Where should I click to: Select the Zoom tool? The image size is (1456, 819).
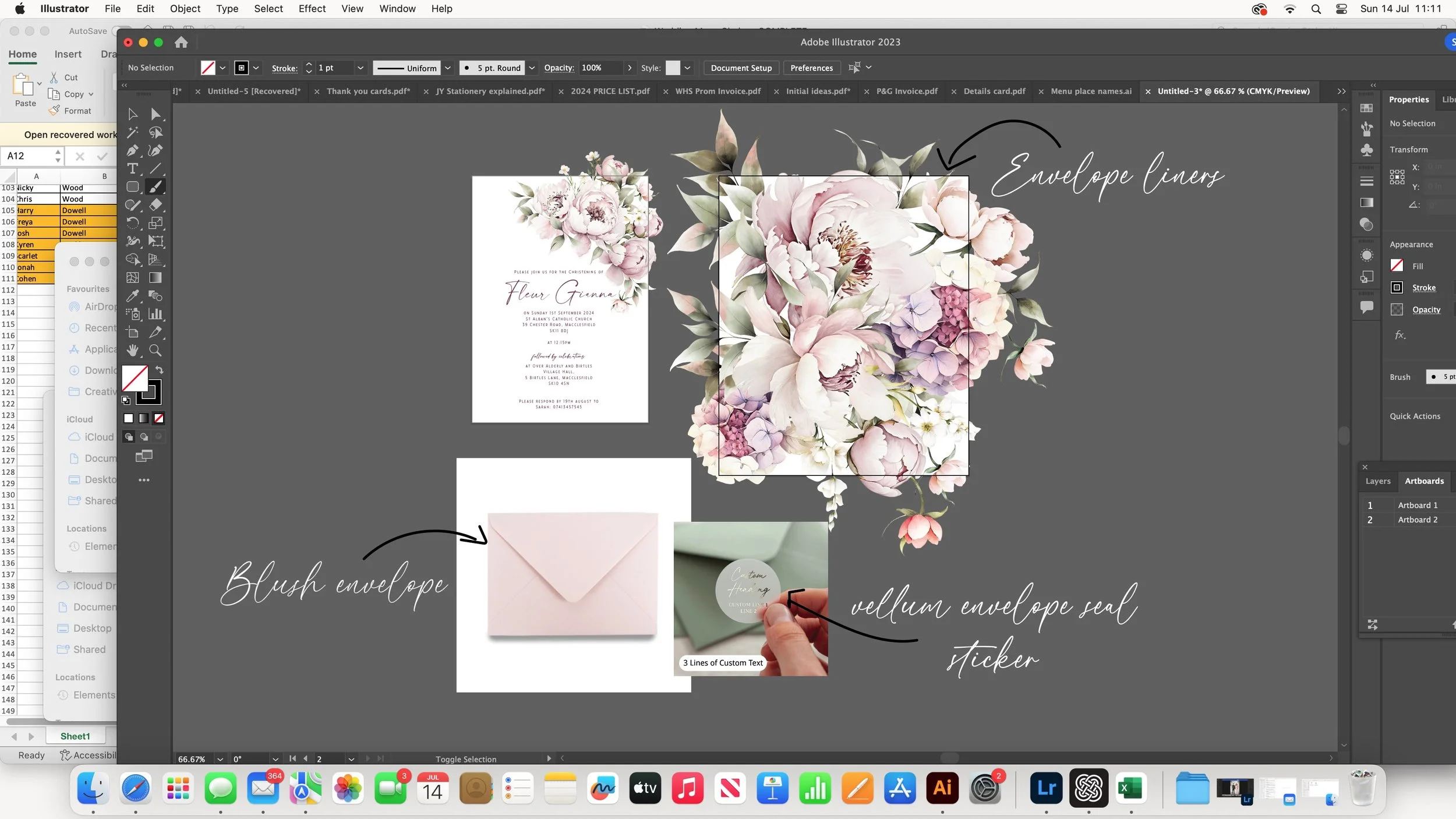click(155, 350)
